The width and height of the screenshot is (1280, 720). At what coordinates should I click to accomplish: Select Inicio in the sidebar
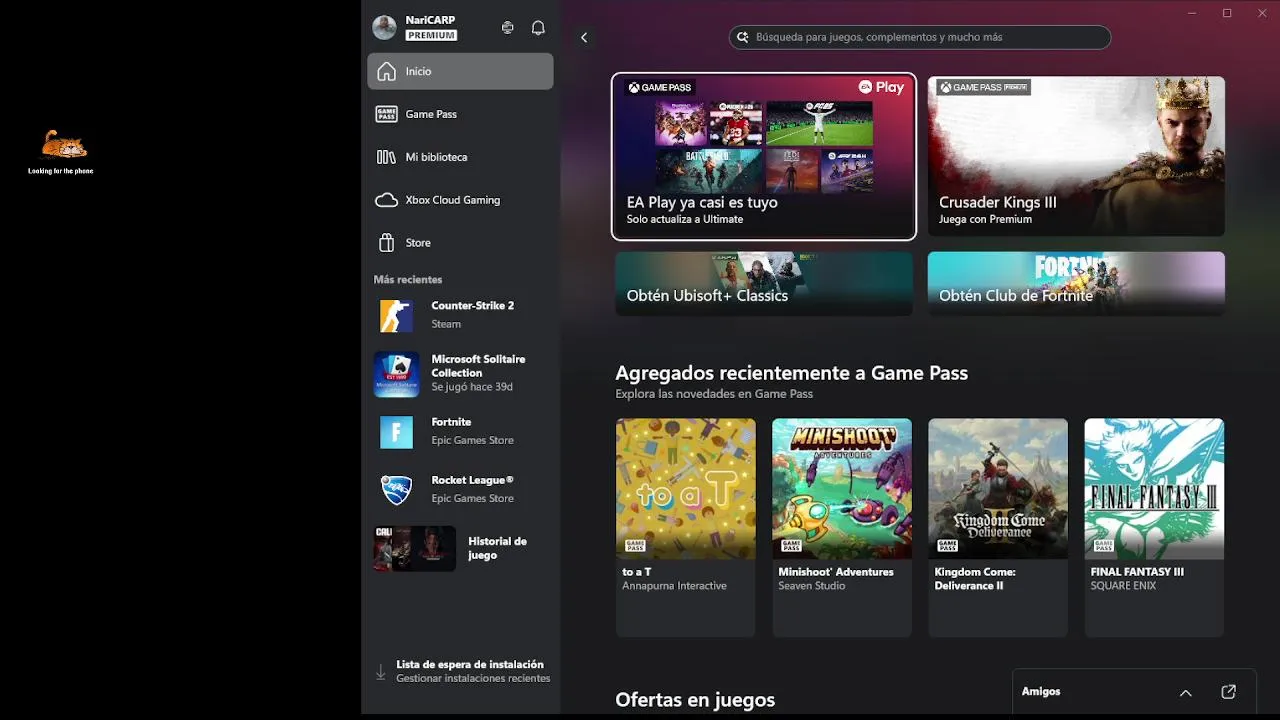(460, 71)
